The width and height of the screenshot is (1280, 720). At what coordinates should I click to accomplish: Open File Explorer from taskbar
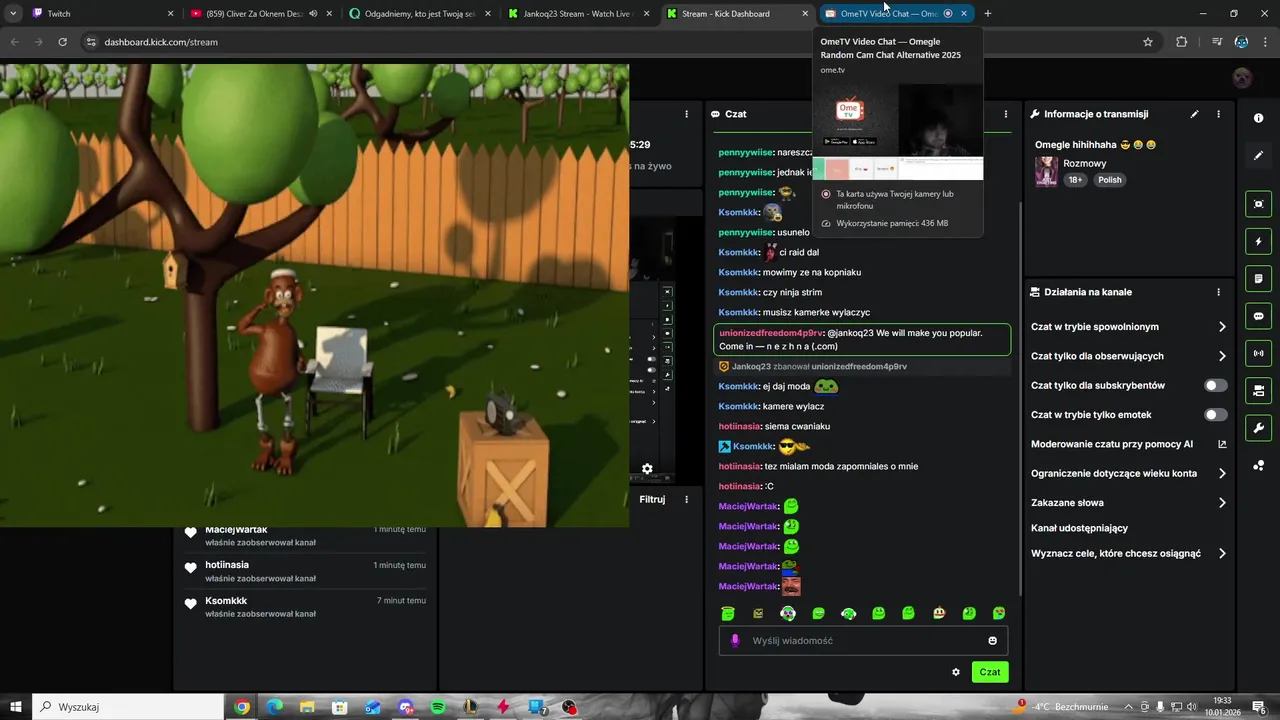(x=307, y=707)
